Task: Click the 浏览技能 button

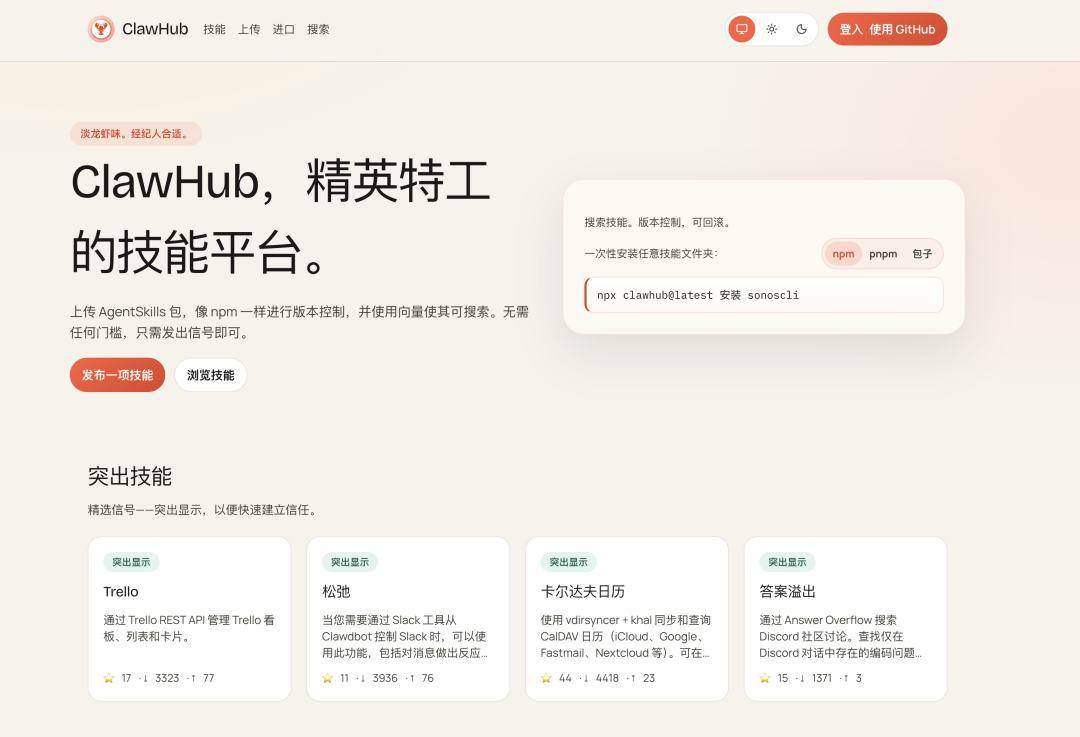Action: pos(210,374)
